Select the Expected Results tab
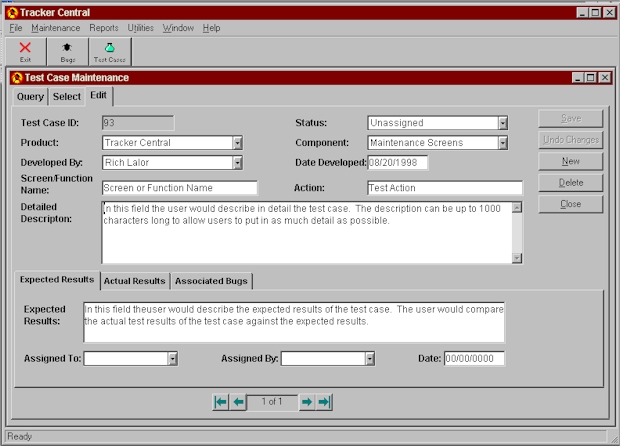The width and height of the screenshot is (621, 447). coord(57,280)
